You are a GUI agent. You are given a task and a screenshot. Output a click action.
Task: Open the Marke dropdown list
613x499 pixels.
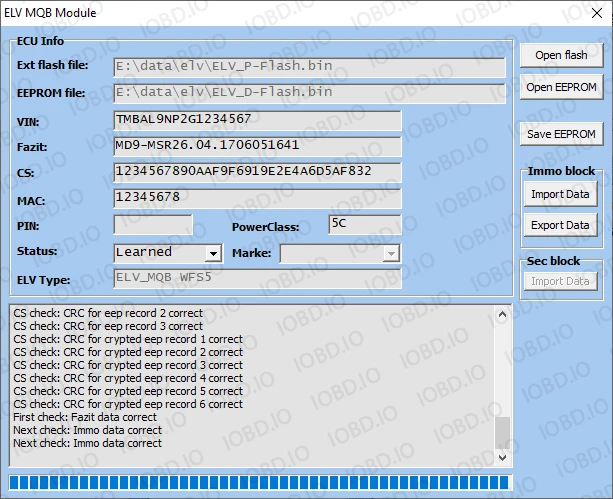click(392, 253)
